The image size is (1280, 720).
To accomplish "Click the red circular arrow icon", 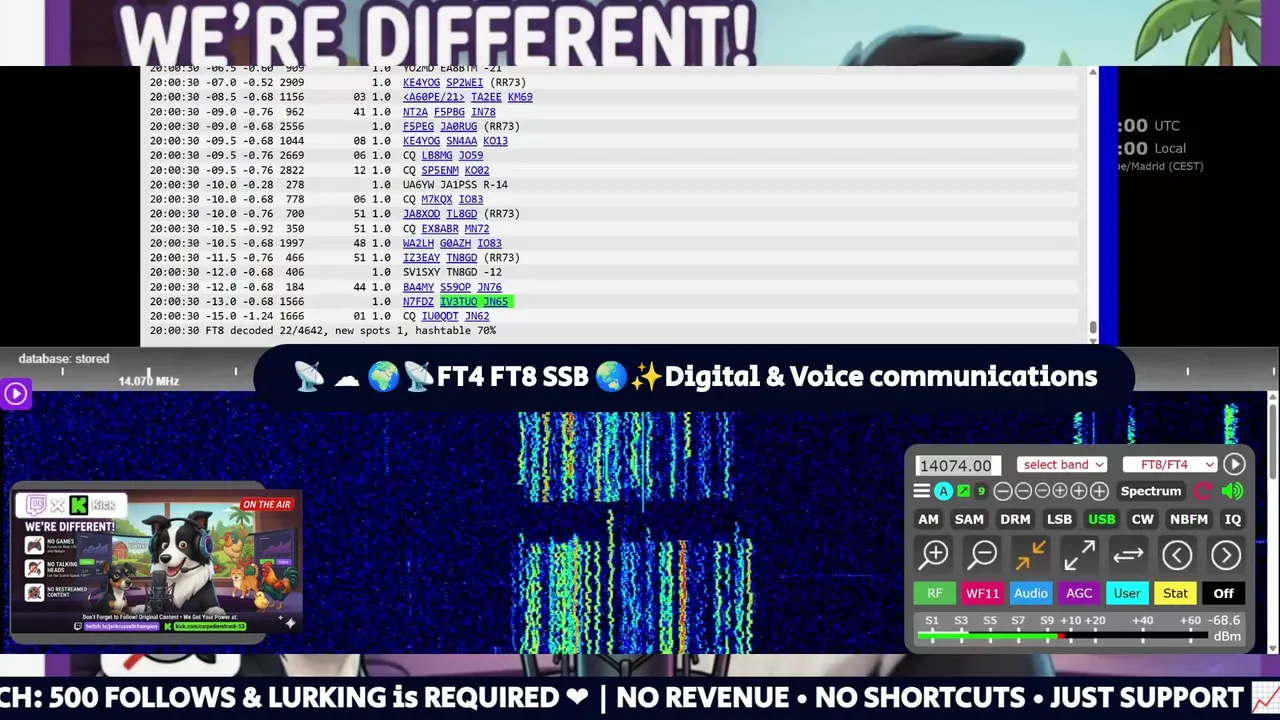I will [1204, 491].
